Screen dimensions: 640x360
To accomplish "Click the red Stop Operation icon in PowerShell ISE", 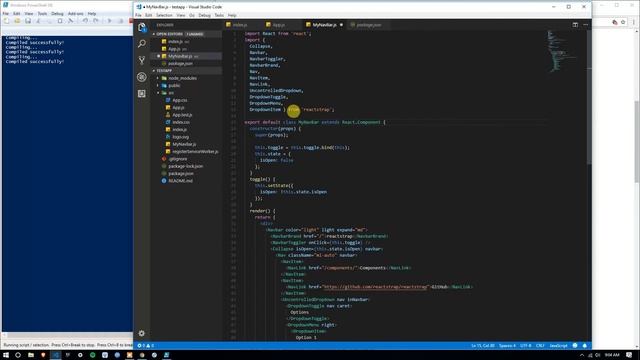I will coord(131,21).
